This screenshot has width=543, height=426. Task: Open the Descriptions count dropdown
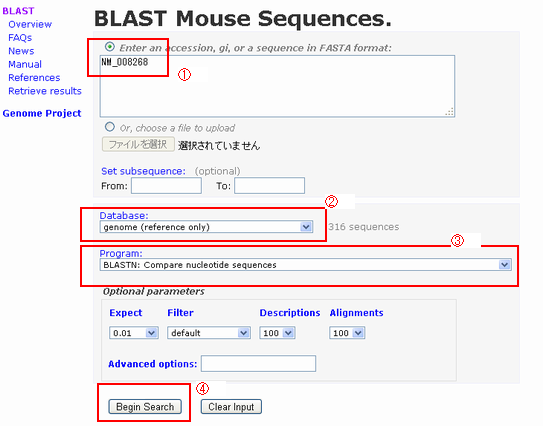(277, 333)
